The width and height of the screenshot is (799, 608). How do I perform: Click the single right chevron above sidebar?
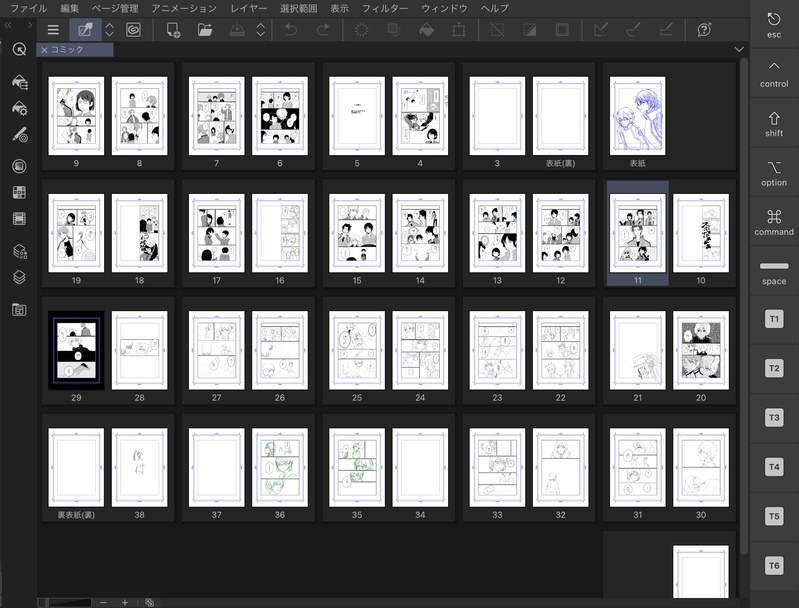(30, 24)
